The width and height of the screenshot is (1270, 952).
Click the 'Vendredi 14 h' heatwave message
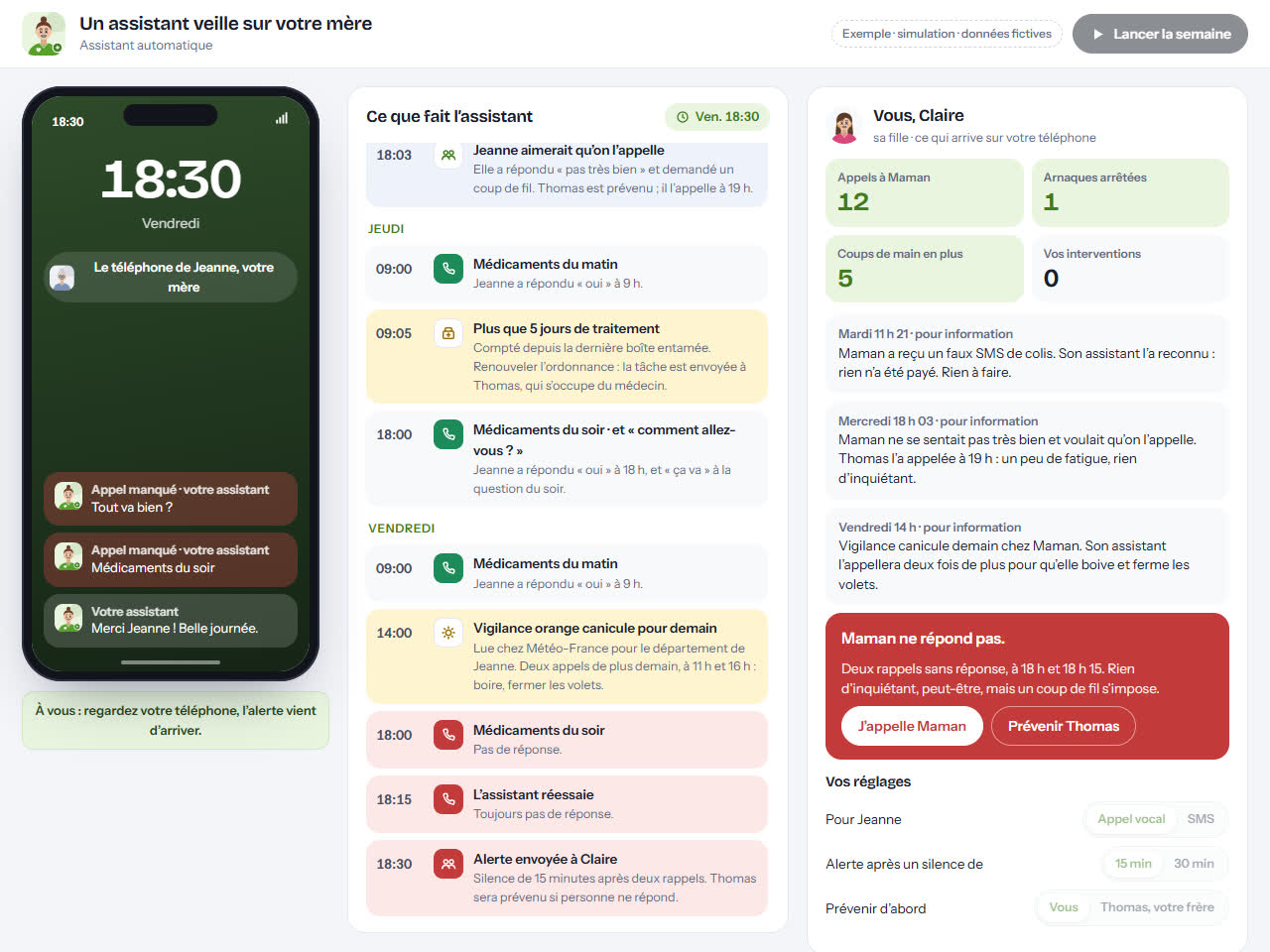pyautogui.click(x=1027, y=556)
